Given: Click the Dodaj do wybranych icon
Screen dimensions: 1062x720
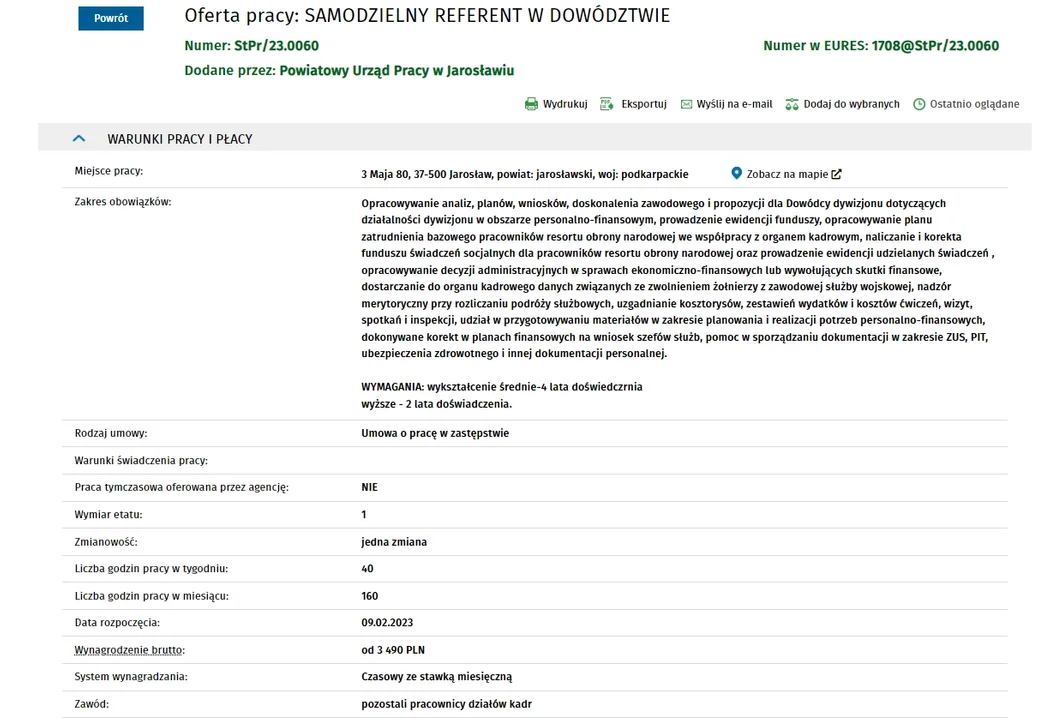Looking at the screenshot, I should tap(792, 104).
